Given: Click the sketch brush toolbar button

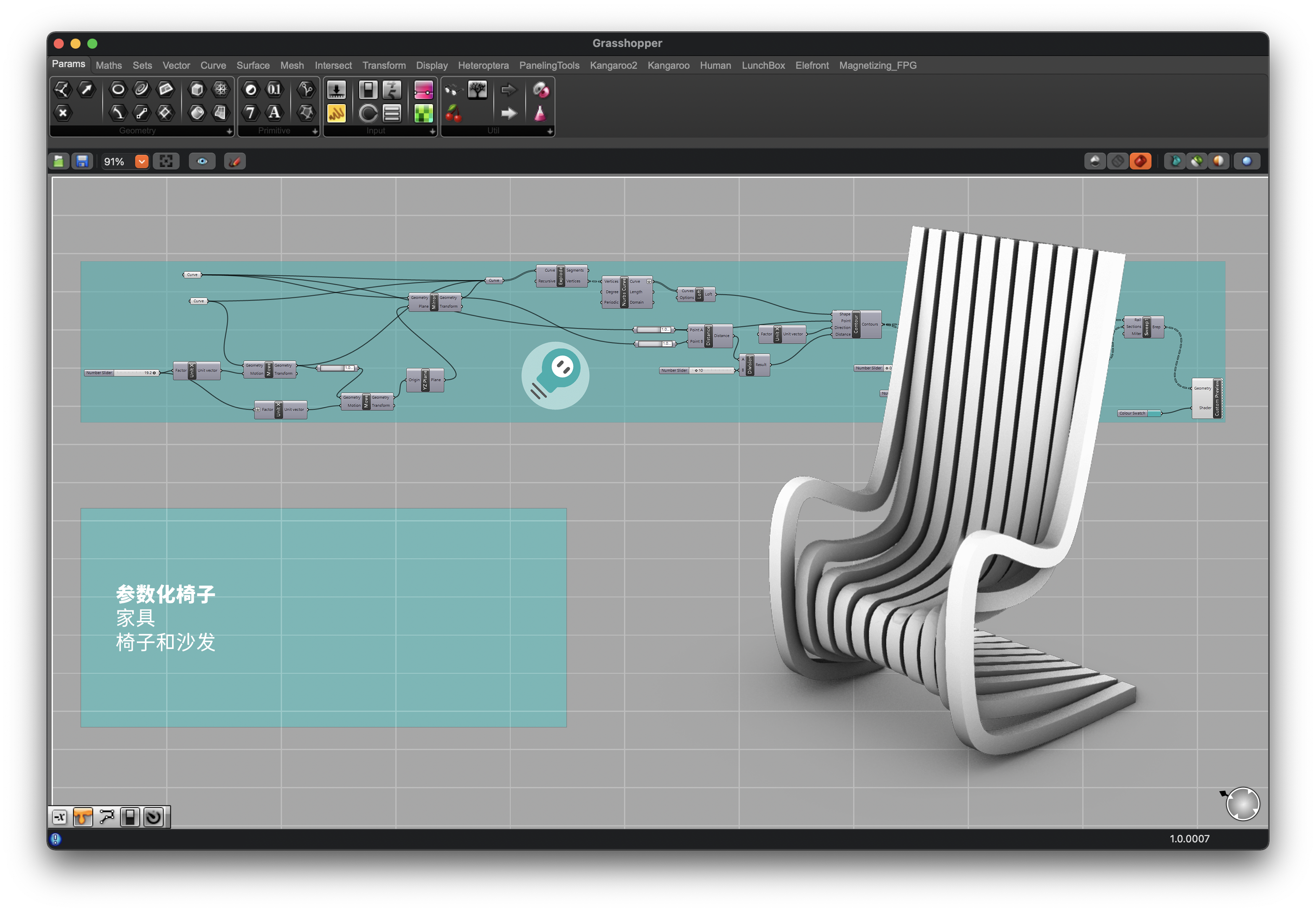Looking at the screenshot, I should click(235, 162).
